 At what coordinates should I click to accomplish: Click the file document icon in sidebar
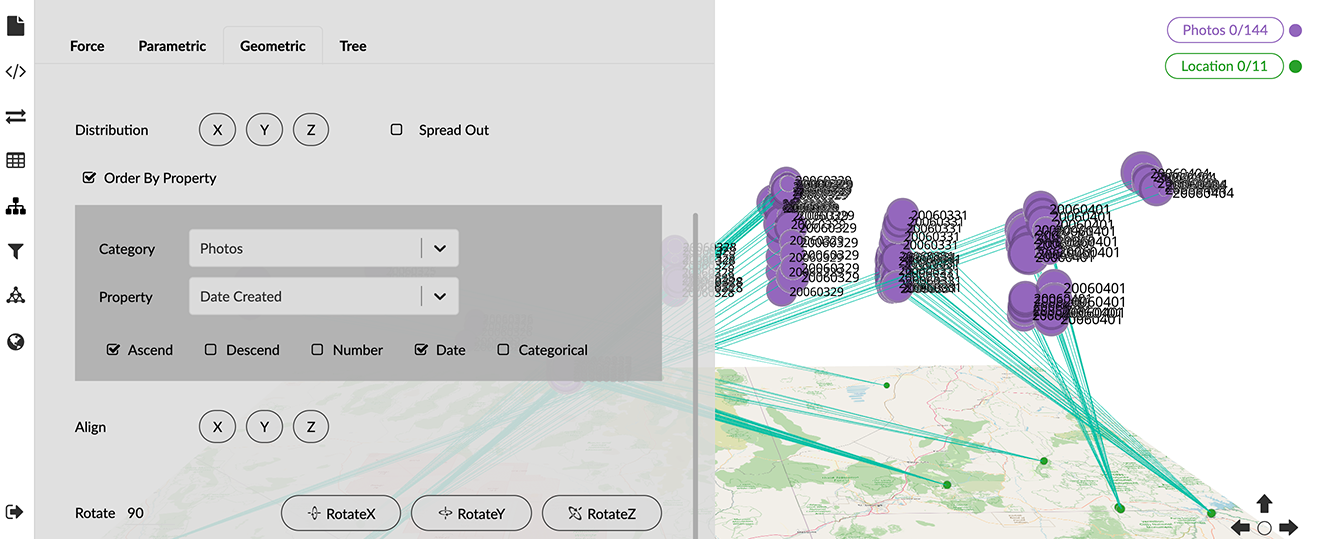coord(16,27)
